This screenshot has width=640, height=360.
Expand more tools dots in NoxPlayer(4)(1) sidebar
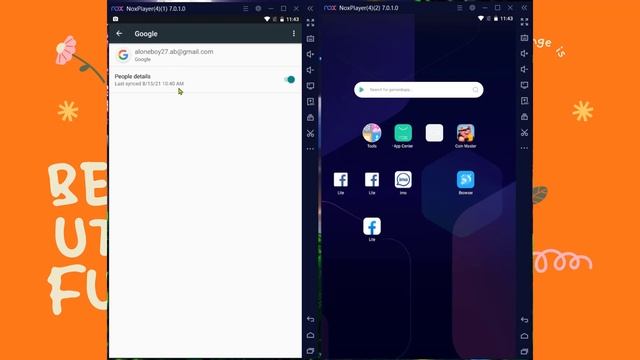pos(311,149)
